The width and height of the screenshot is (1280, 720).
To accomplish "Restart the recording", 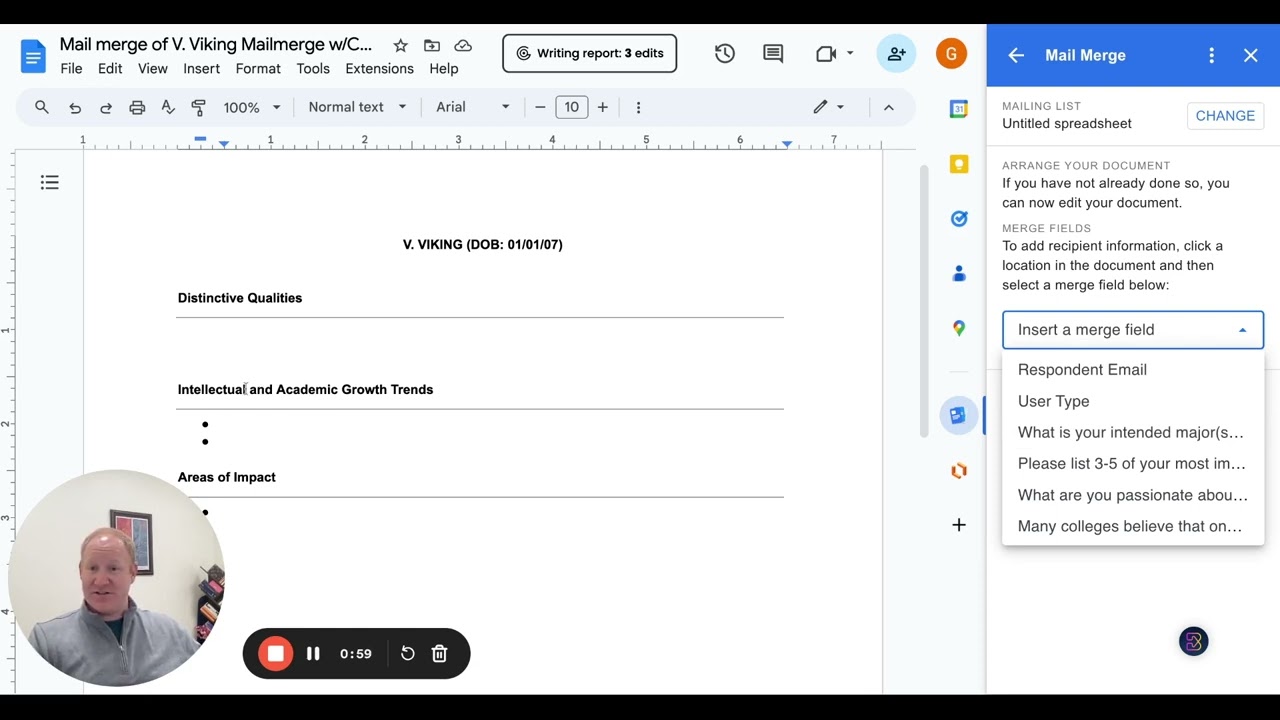I will (x=407, y=654).
